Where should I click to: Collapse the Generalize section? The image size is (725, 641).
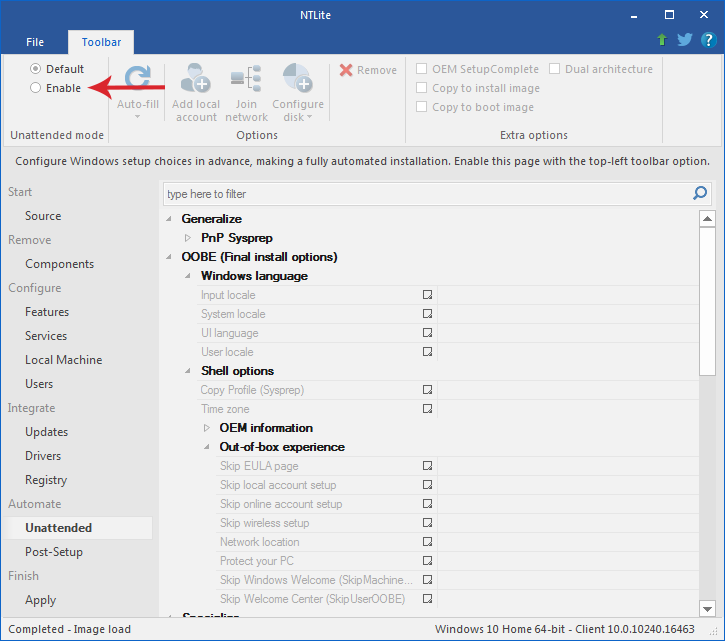[169, 219]
